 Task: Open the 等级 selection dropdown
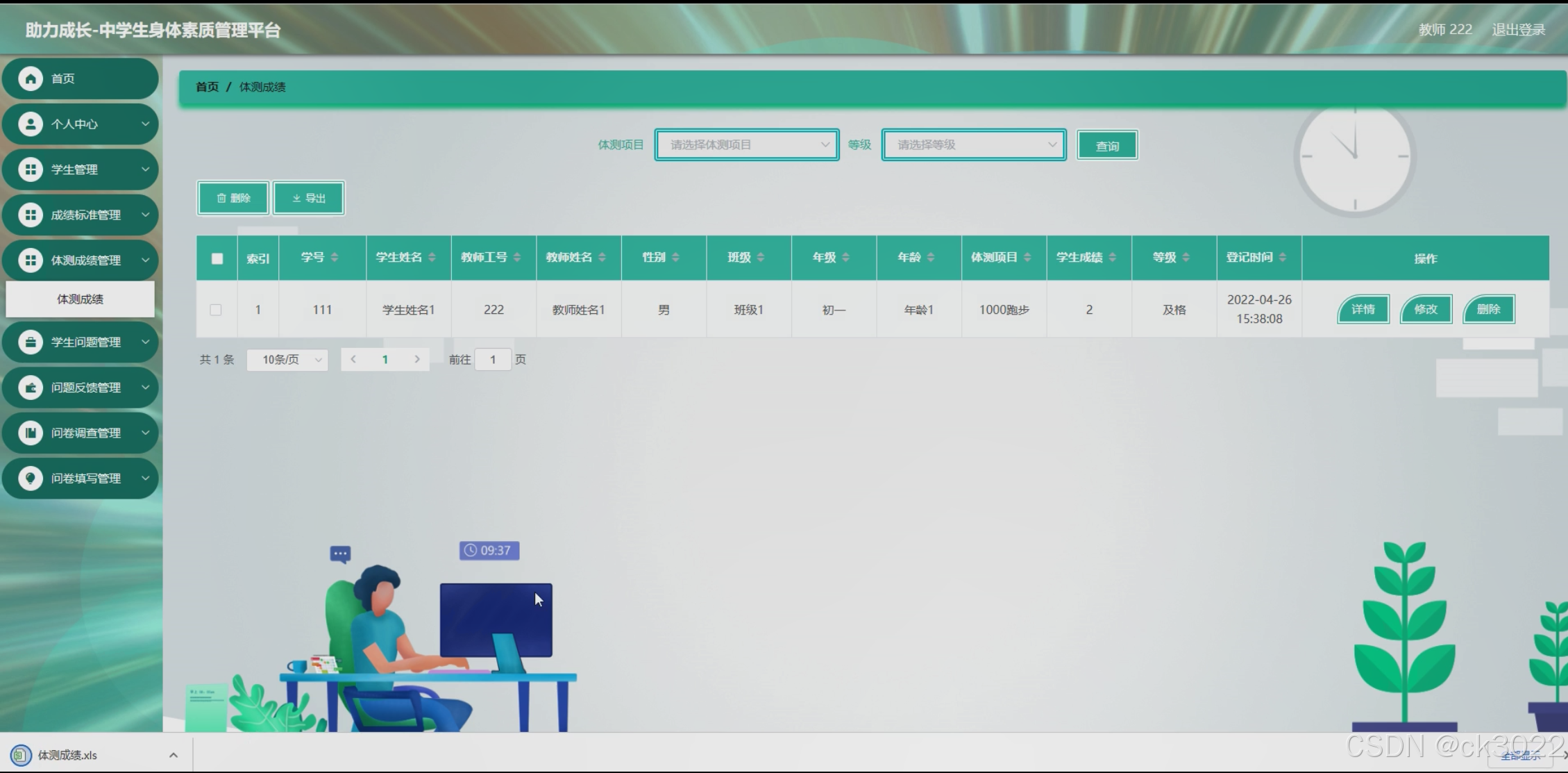point(973,144)
